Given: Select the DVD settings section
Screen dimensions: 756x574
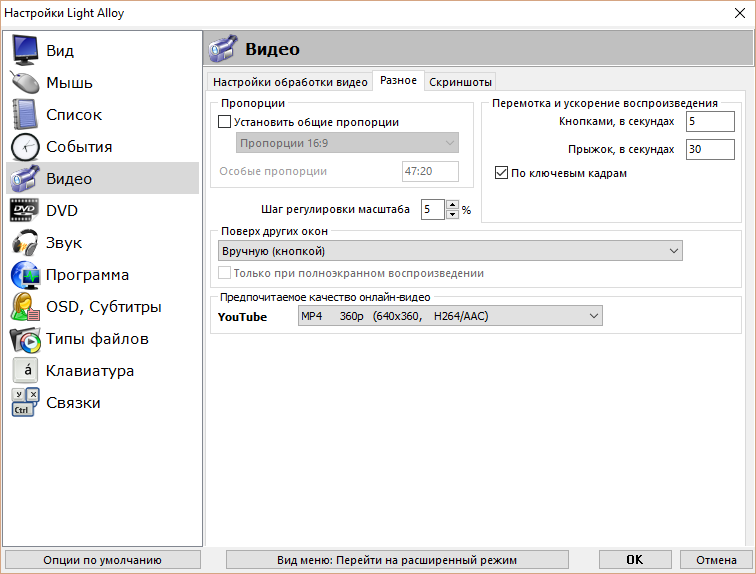Looking at the screenshot, I should [x=102, y=210].
